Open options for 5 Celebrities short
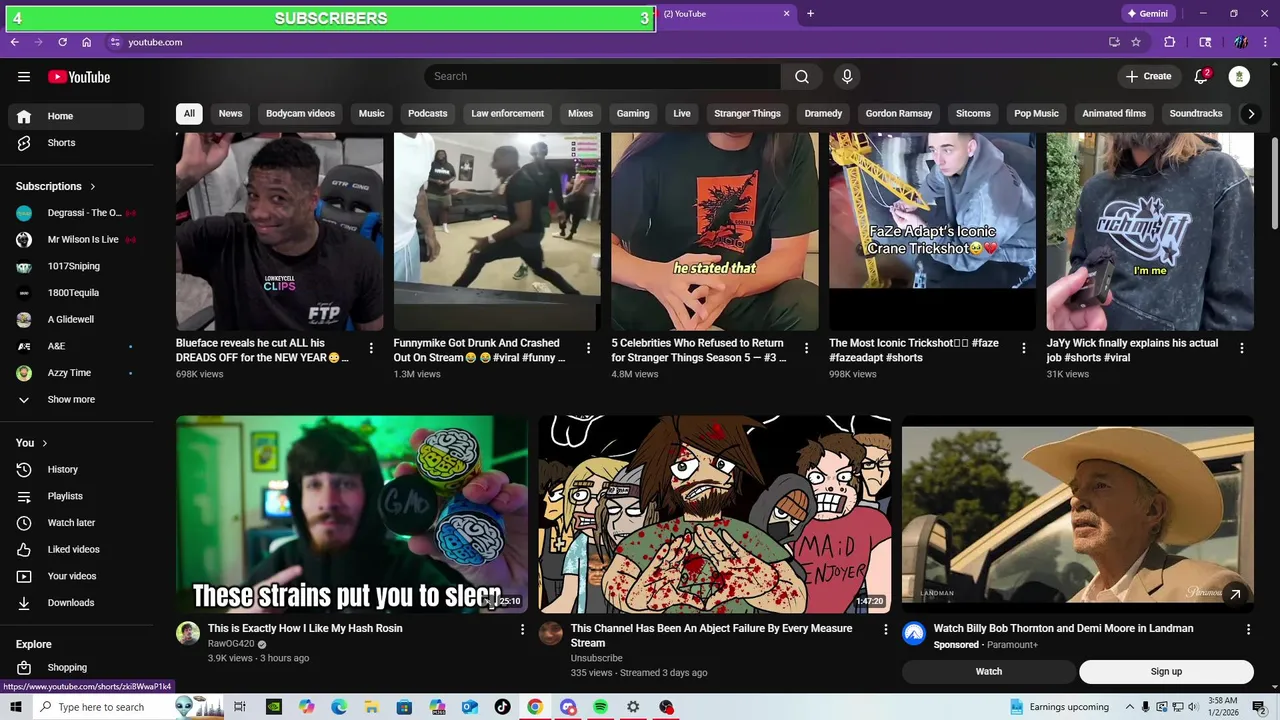Screen dimensions: 1280x720 tap(806, 348)
